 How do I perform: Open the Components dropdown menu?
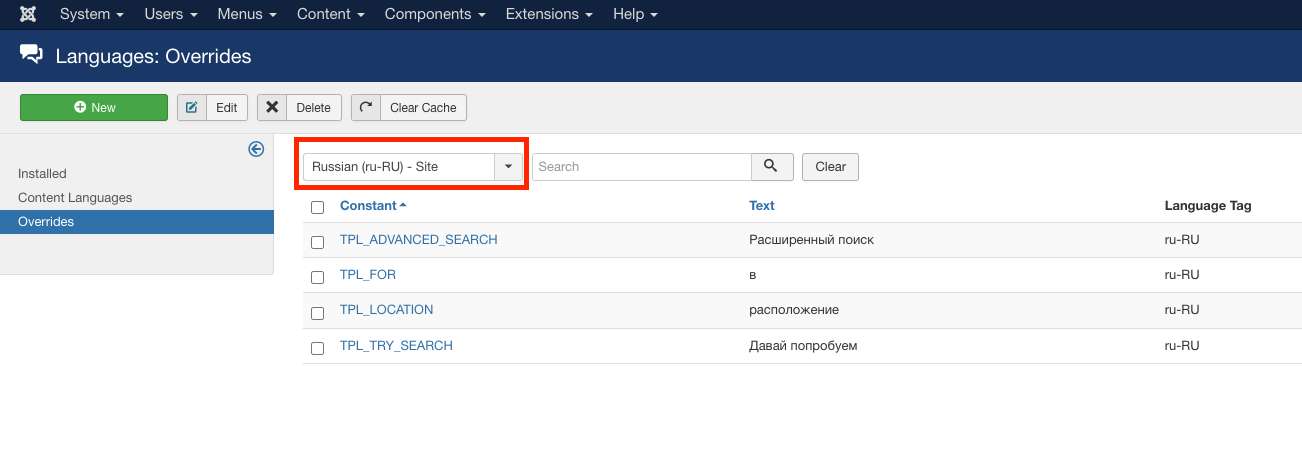435,15
